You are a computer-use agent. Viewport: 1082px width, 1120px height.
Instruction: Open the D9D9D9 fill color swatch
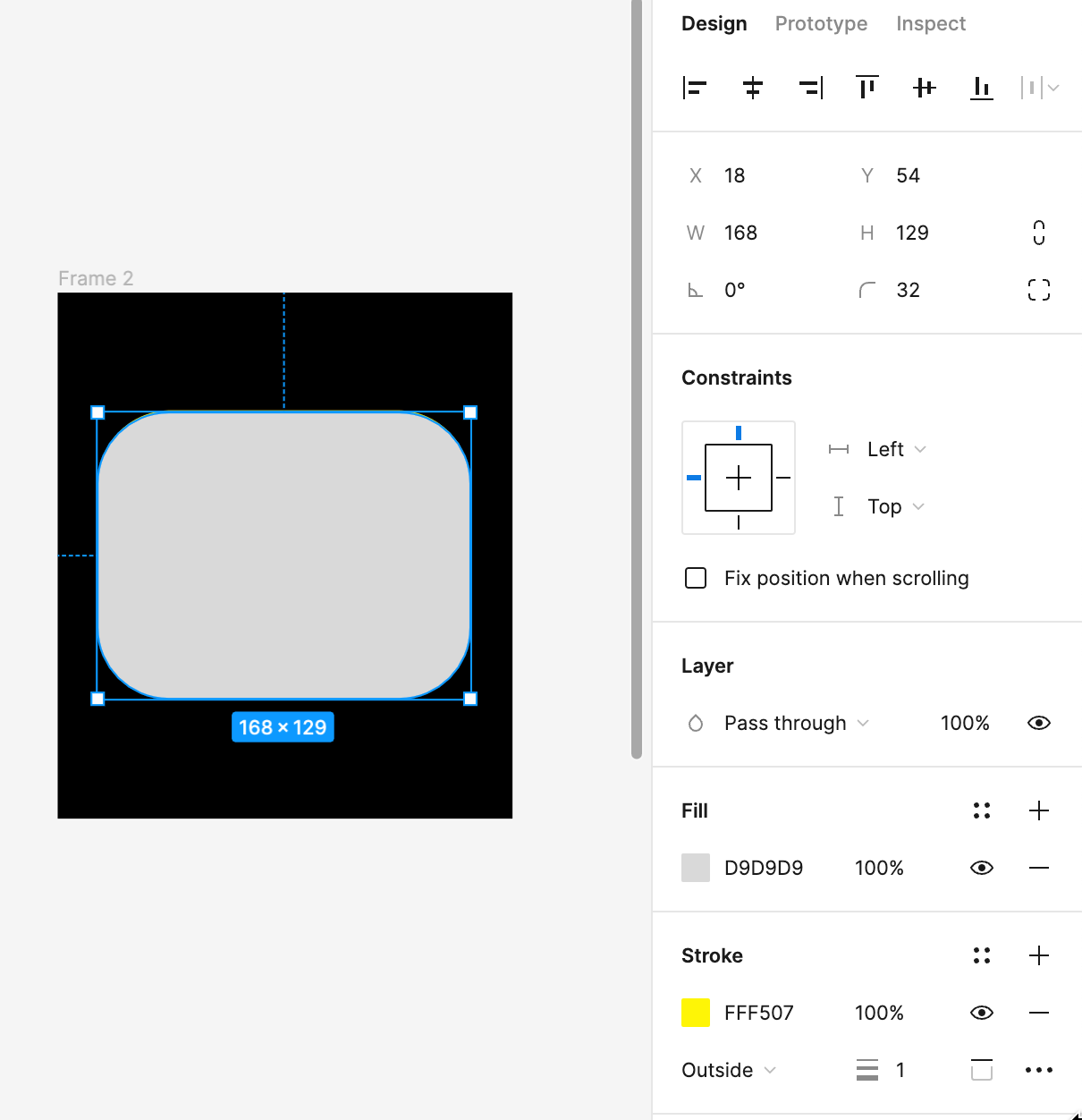(696, 868)
